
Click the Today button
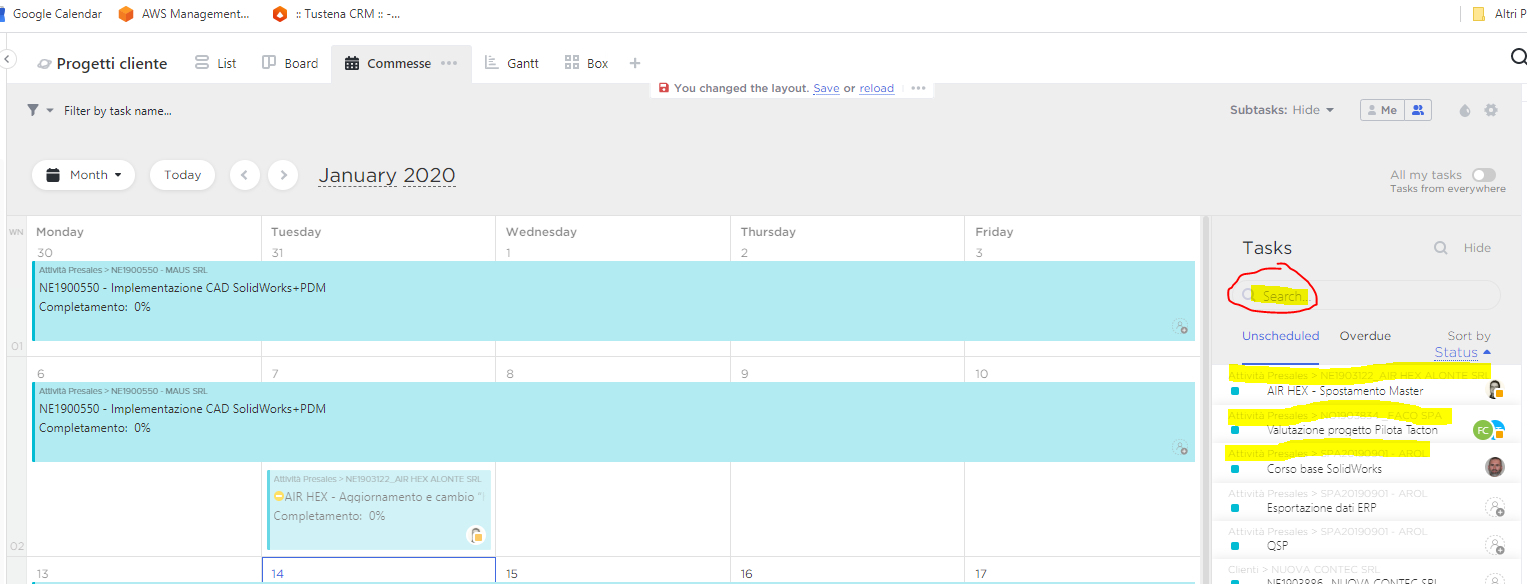183,175
